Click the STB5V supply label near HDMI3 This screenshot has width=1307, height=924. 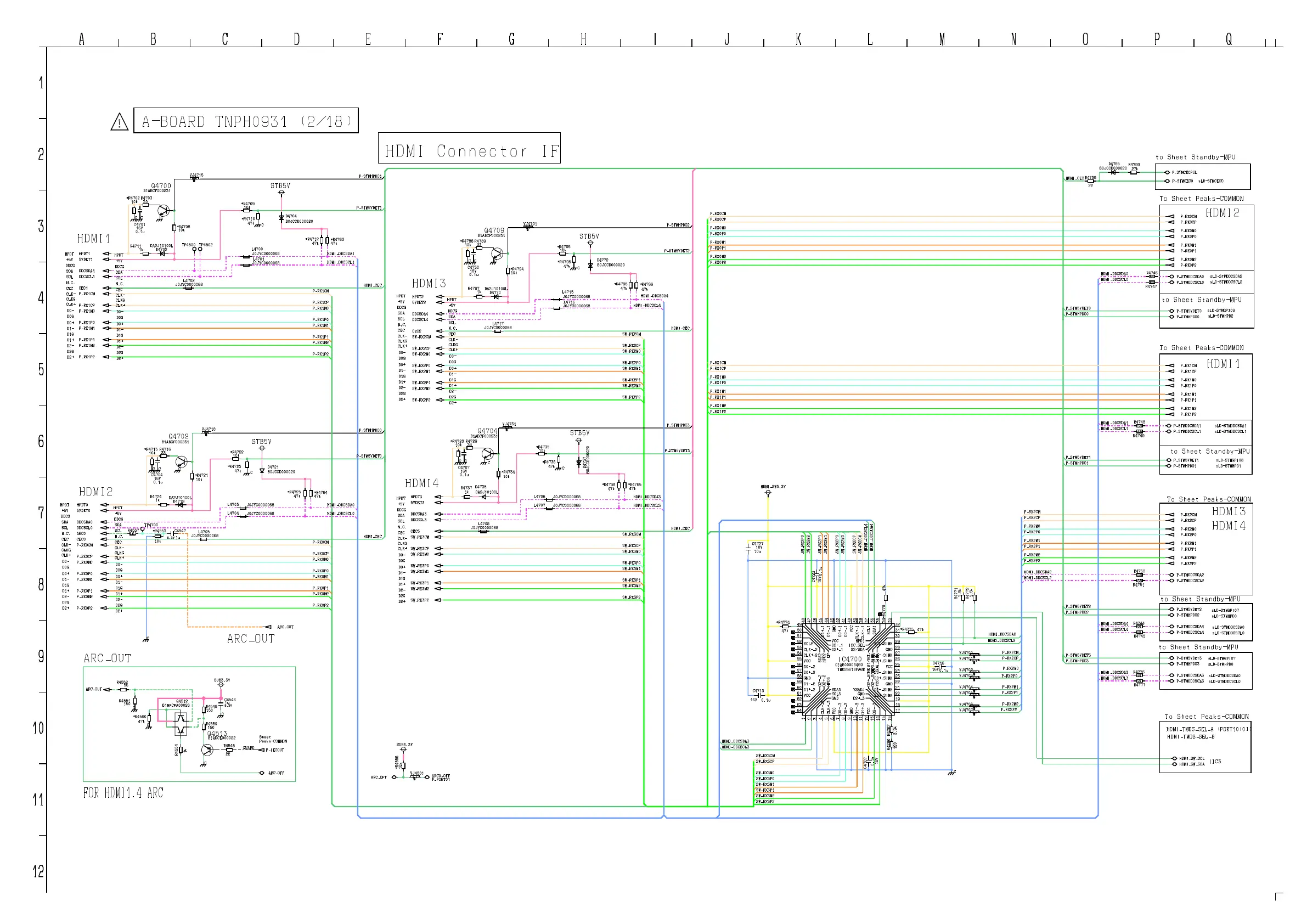click(x=589, y=236)
